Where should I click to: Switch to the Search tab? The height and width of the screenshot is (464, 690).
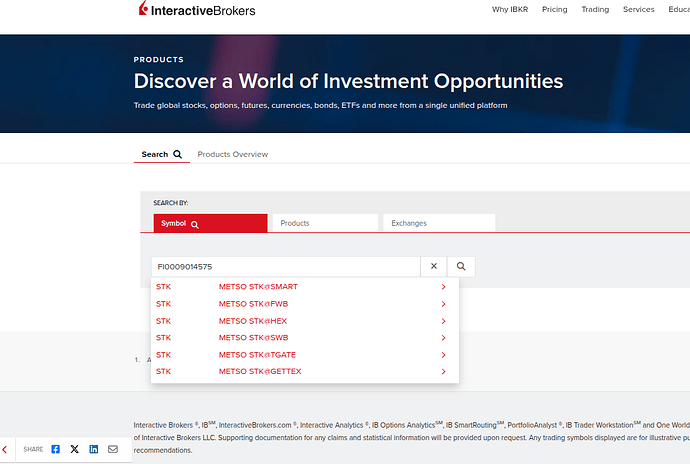161,154
